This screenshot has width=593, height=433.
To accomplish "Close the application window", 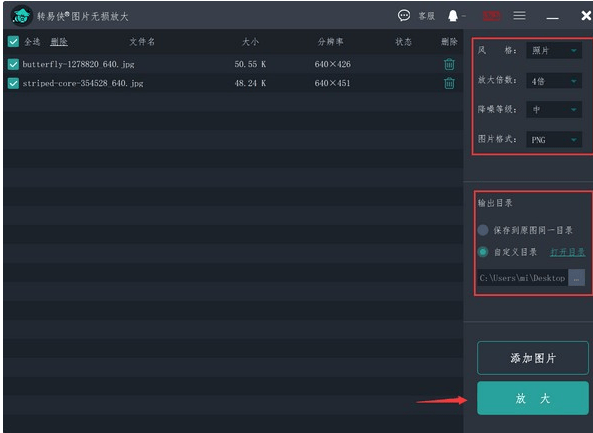I will click(x=586, y=16).
